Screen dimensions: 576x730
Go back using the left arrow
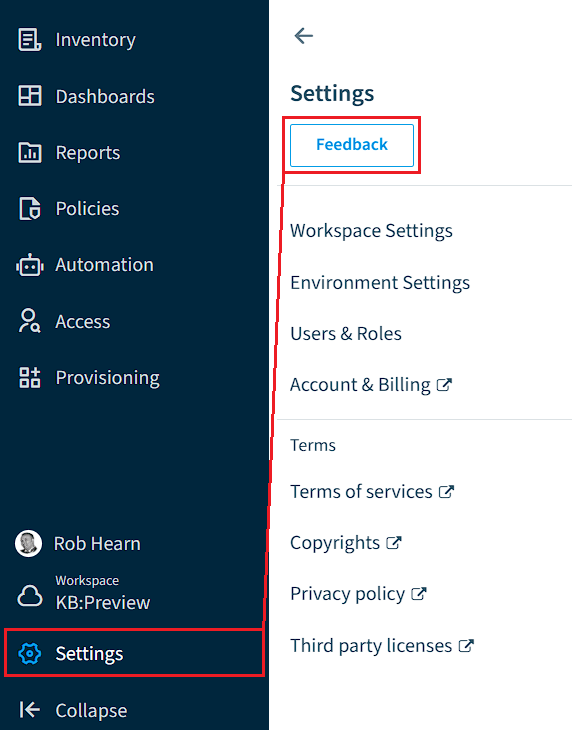point(304,35)
